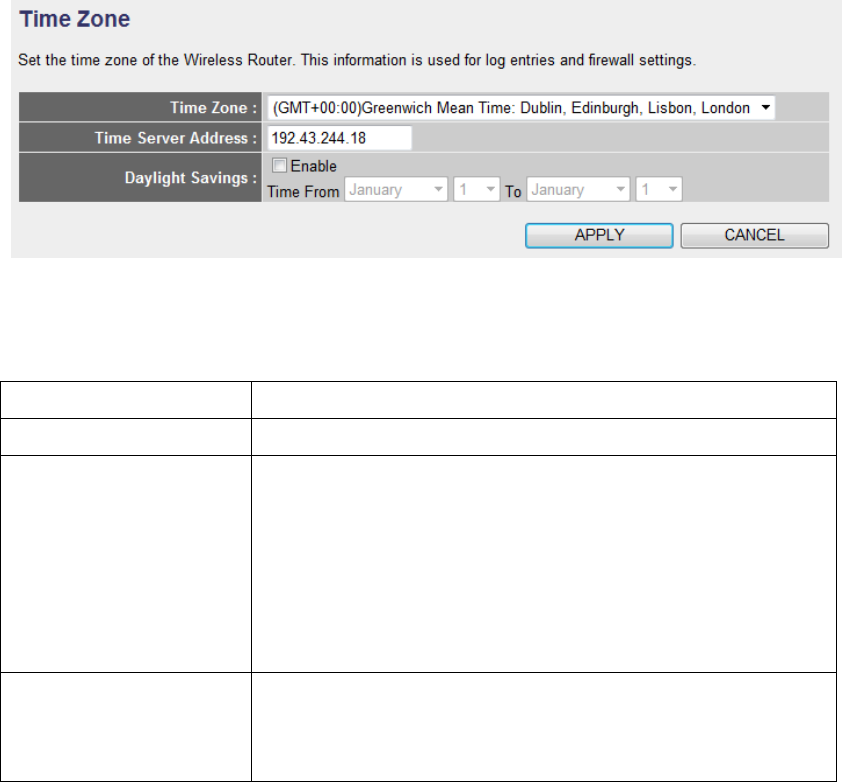Open the Time From day dropdown

click(x=476, y=190)
